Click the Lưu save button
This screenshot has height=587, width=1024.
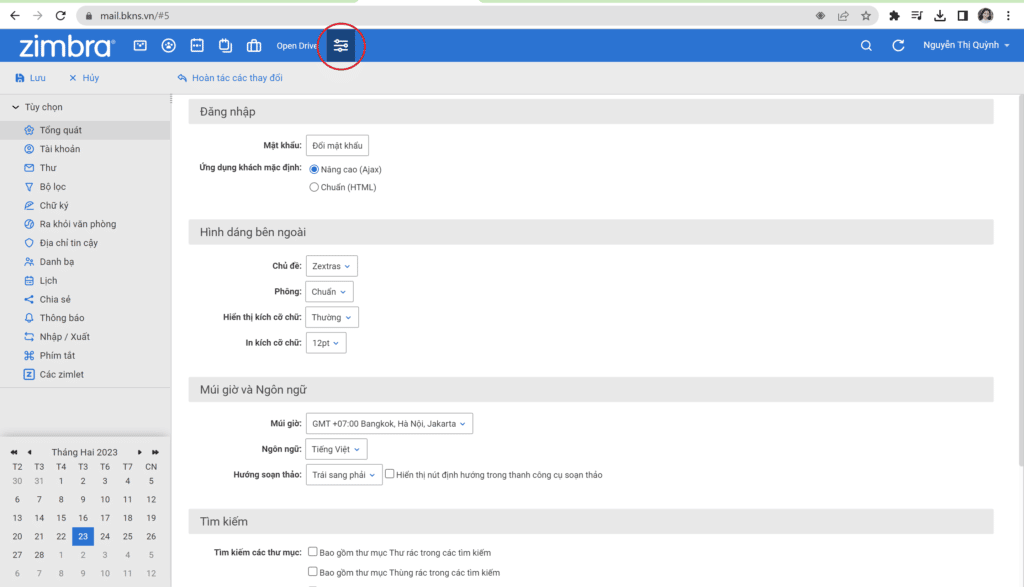coord(30,77)
